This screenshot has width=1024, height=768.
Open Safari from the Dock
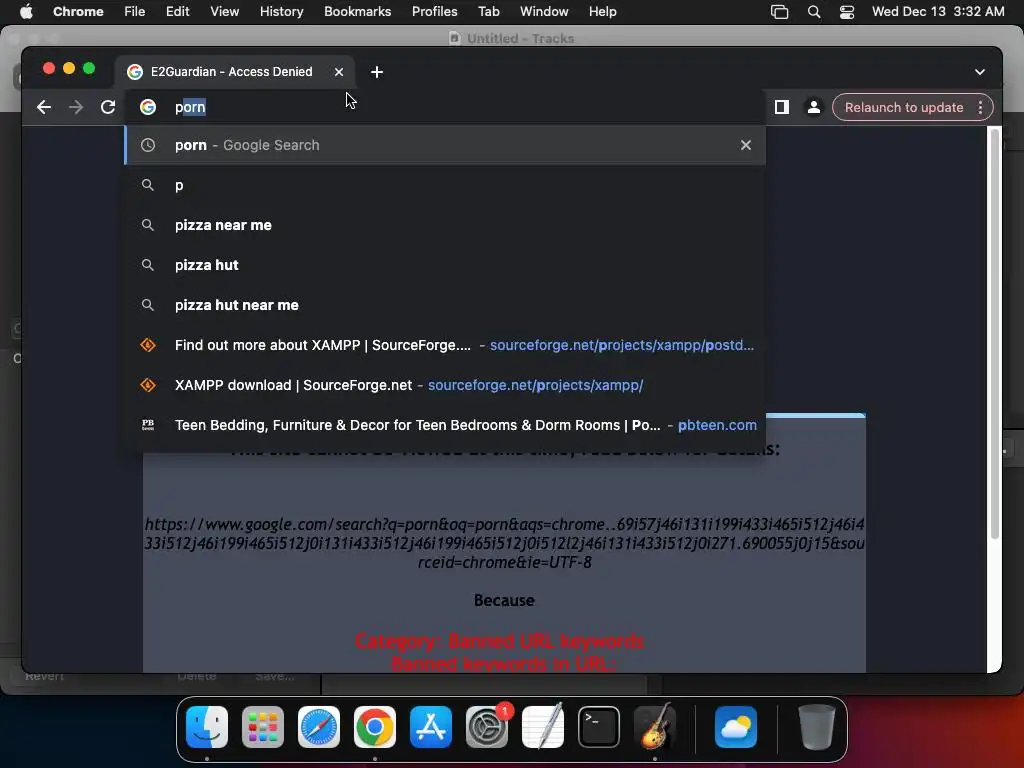pyautogui.click(x=319, y=727)
